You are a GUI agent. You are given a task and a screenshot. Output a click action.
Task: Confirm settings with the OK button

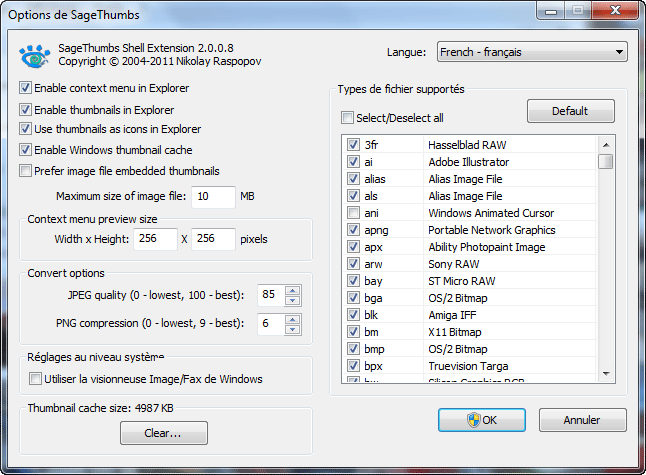coord(482,420)
